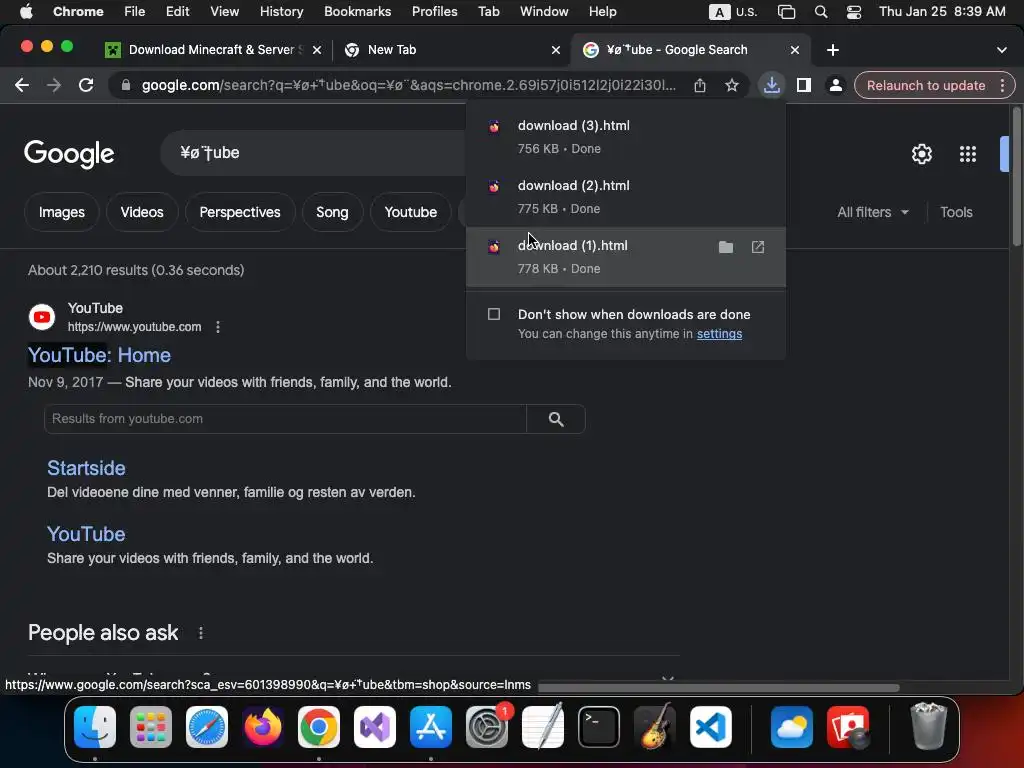
Task: Open download (3).html from the downloads list
Action: pyautogui.click(x=626, y=136)
